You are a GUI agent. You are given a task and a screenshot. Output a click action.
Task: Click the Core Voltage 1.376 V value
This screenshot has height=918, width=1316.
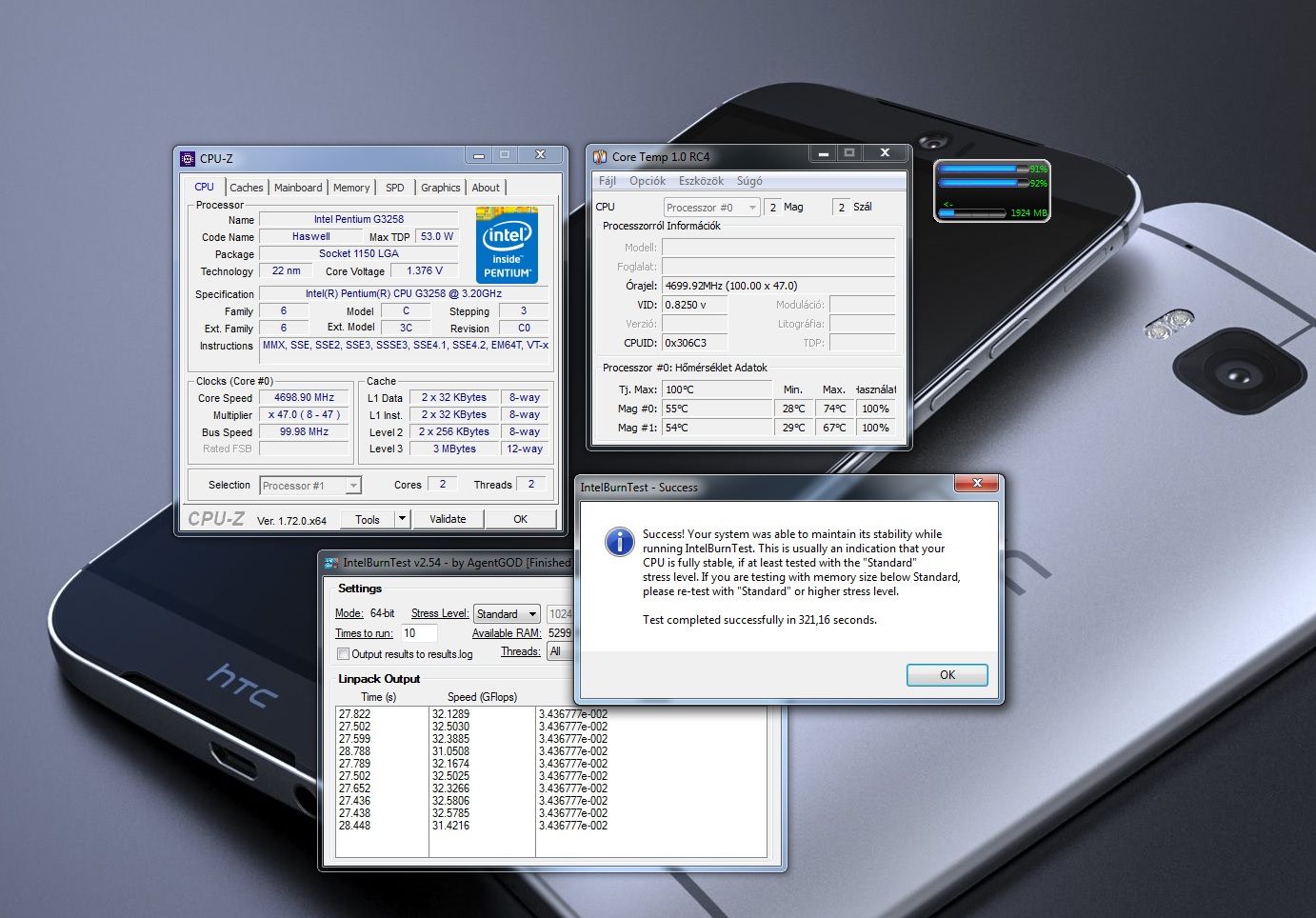click(425, 270)
